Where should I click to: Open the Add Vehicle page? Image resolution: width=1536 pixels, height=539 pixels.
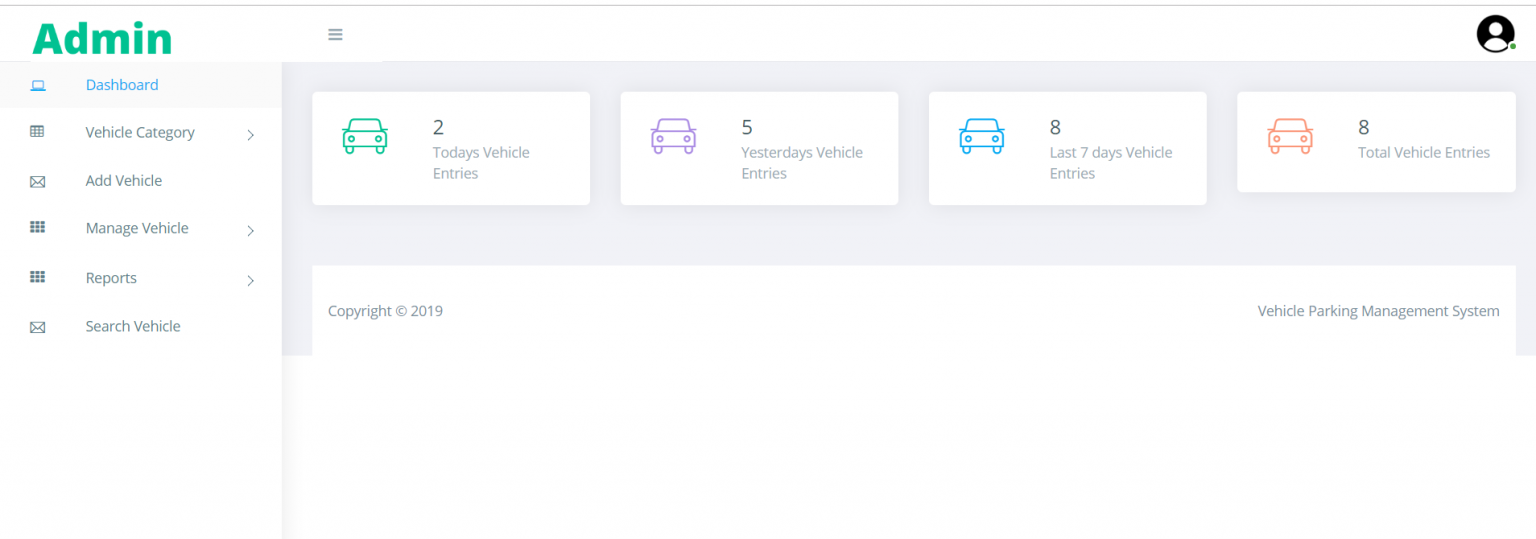coord(124,181)
